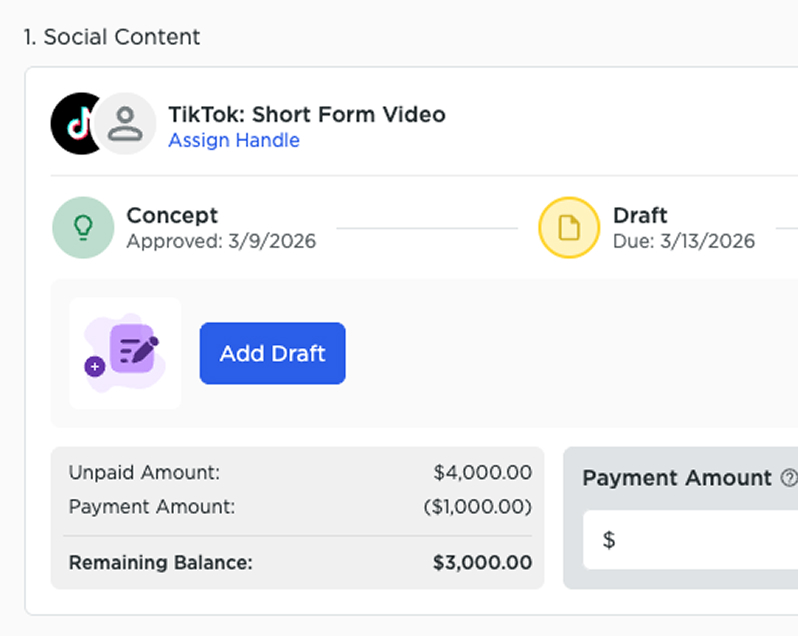This screenshot has width=798, height=636.
Task: Click the Due: 3/13/2026 date text
Action: 684,241
